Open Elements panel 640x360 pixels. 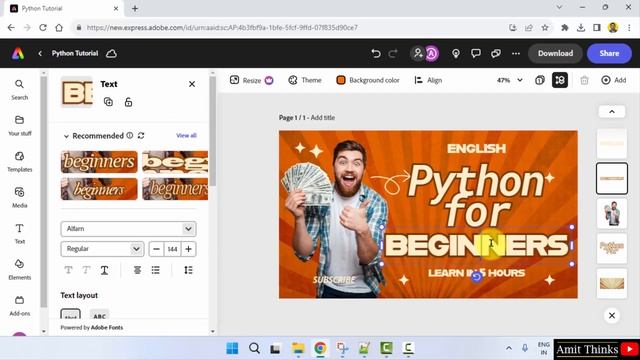19,269
